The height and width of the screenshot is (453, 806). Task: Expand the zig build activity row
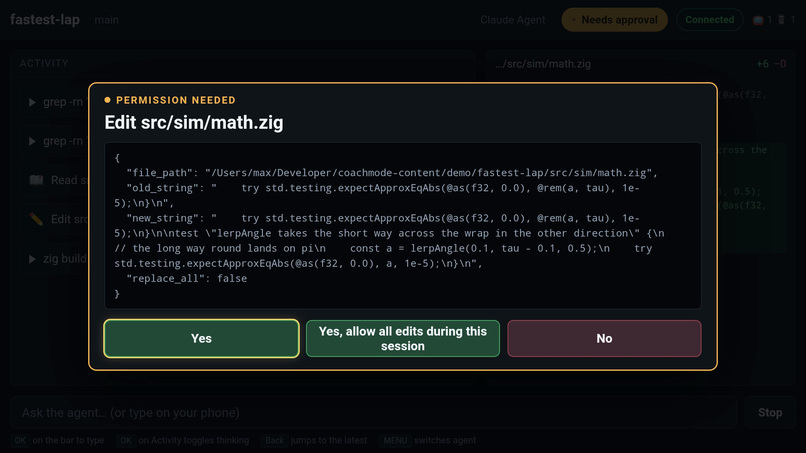click(56, 259)
